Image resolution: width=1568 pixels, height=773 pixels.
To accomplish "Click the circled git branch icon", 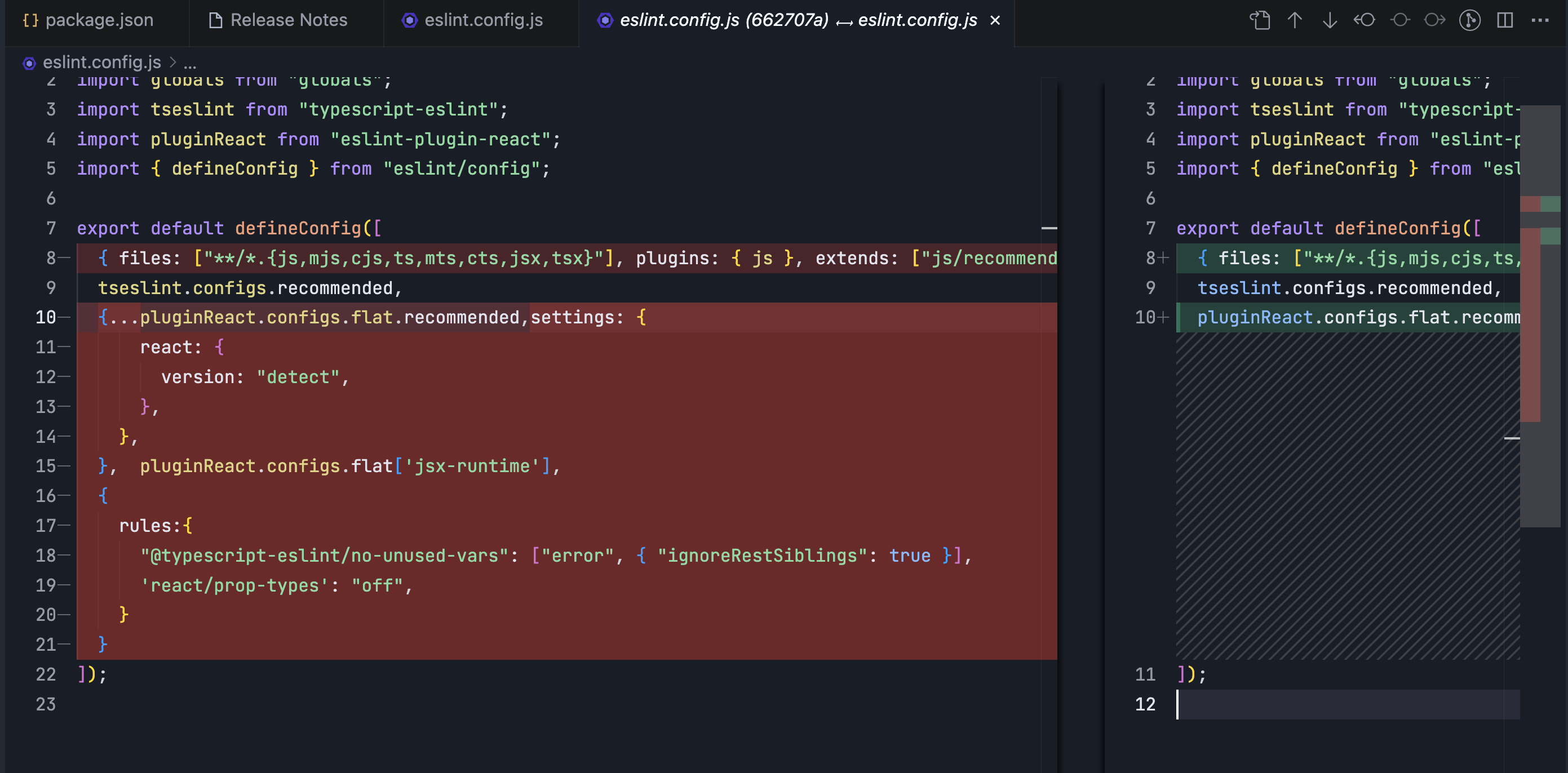I will pyautogui.click(x=1469, y=21).
